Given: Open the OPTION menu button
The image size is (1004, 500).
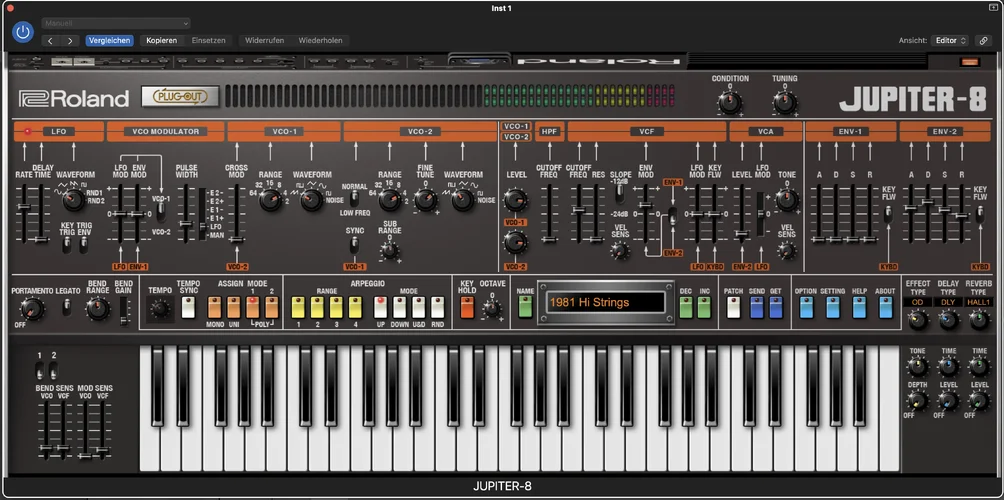Looking at the screenshot, I should (806, 307).
